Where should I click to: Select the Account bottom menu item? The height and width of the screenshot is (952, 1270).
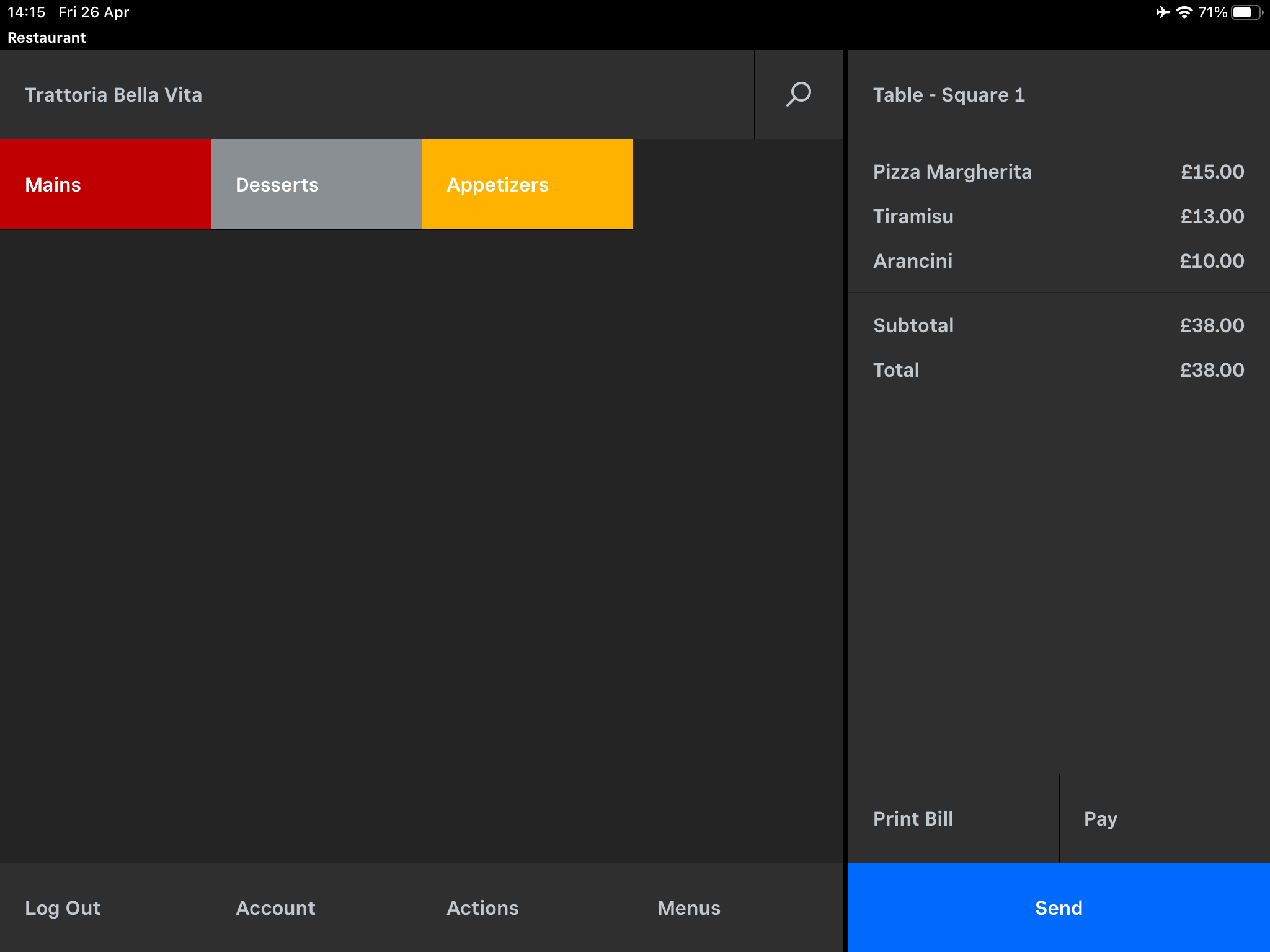275,907
